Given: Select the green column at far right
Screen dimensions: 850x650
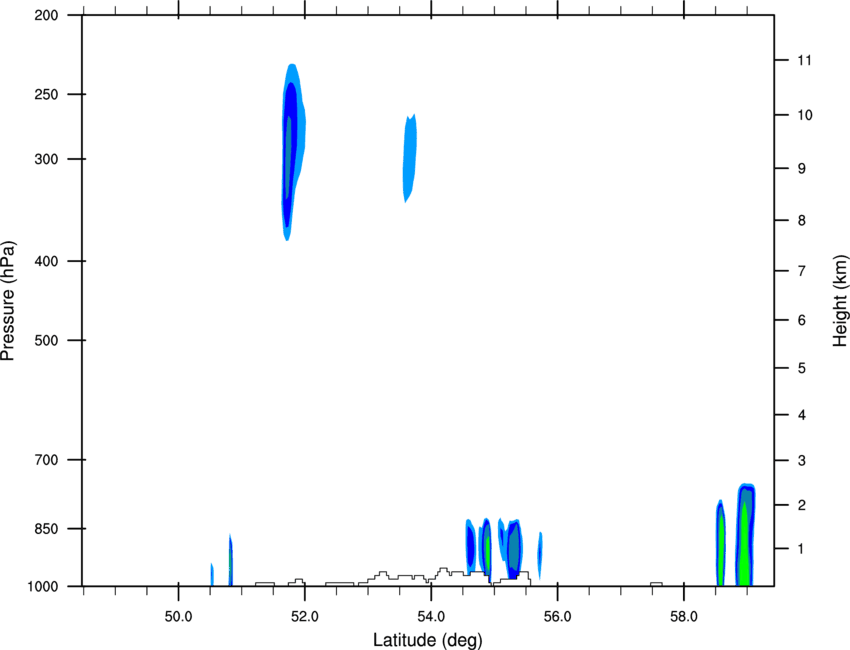Looking at the screenshot, I should tap(746, 535).
